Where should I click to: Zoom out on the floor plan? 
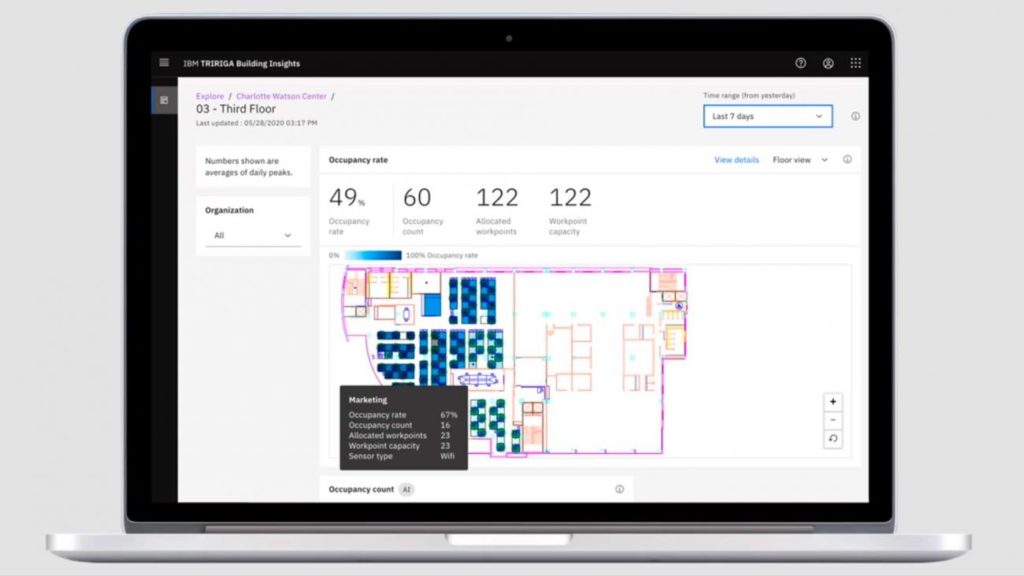[833, 420]
